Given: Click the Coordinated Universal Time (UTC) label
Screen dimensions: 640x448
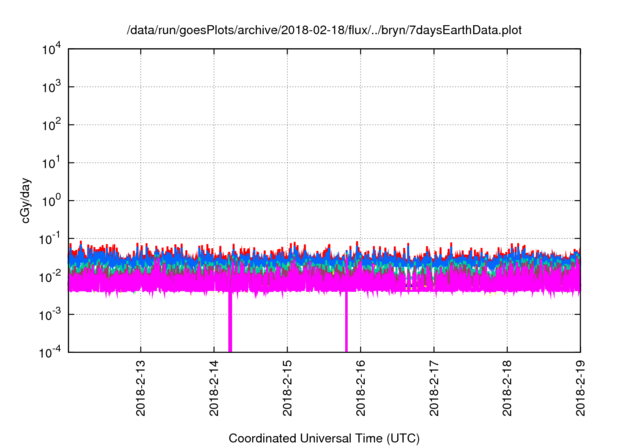Looking at the screenshot, I should click(x=324, y=438).
